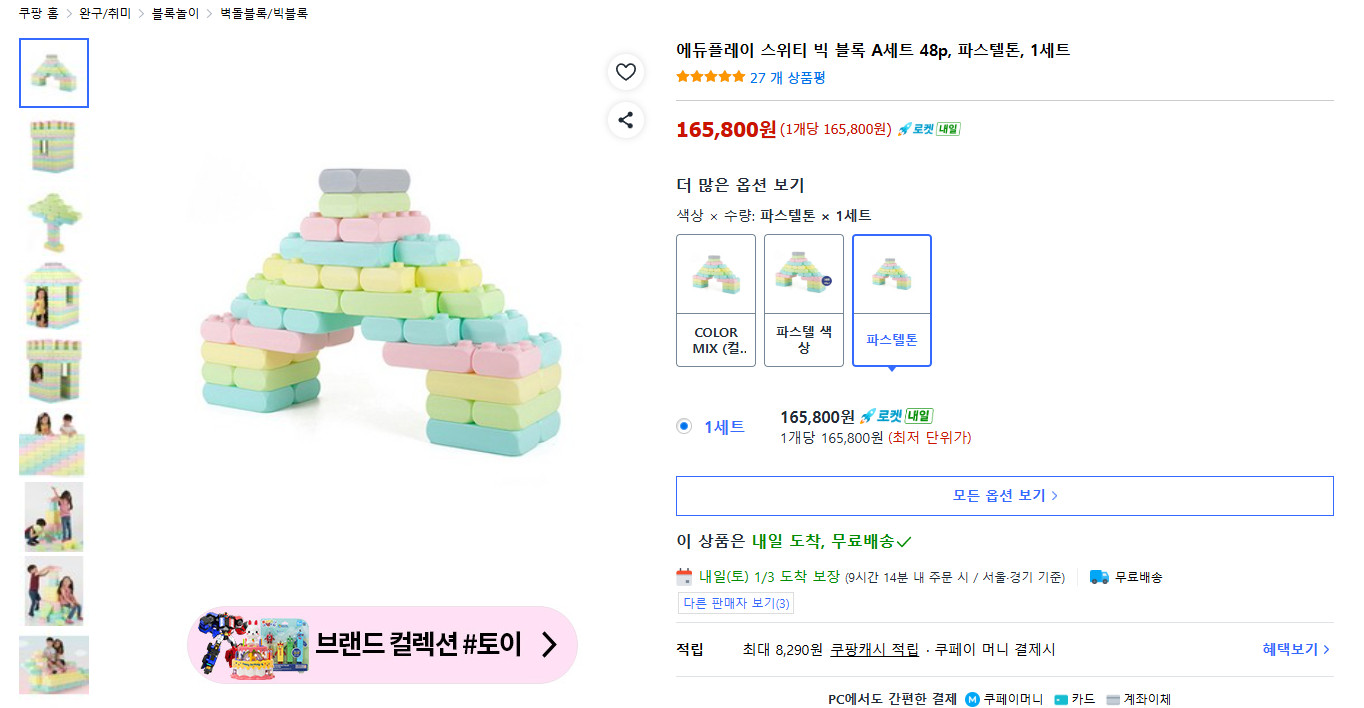This screenshot has width=1364, height=708.
Task: Click the share icon
Action: click(626, 120)
